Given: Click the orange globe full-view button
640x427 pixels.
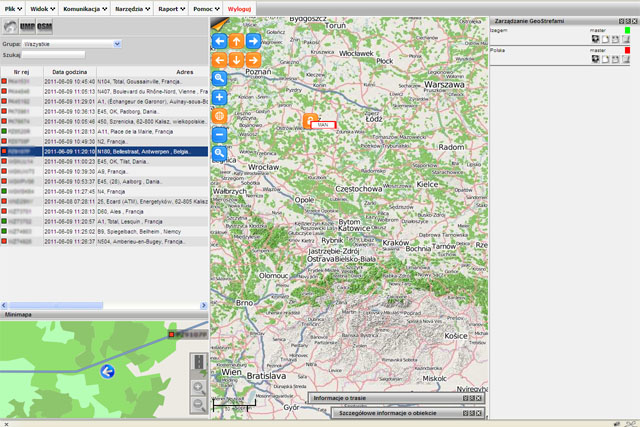Looking at the screenshot, I should pyautogui.click(x=220, y=116).
